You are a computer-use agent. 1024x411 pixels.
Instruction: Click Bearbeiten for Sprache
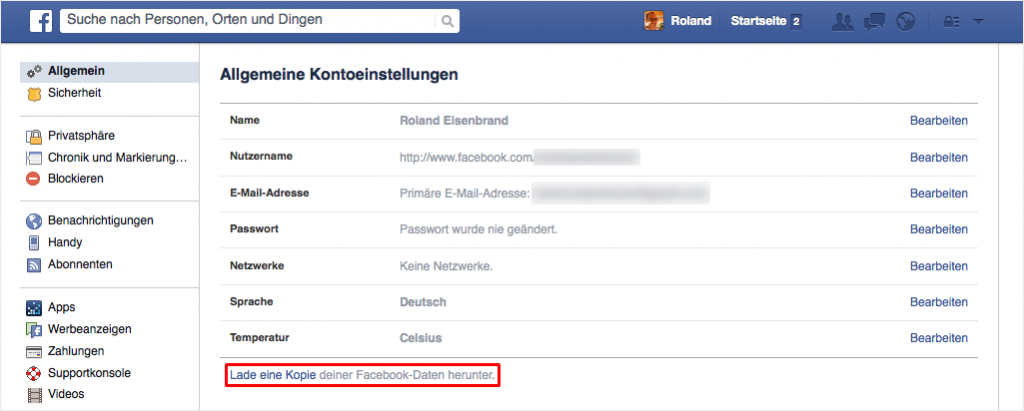click(x=938, y=302)
